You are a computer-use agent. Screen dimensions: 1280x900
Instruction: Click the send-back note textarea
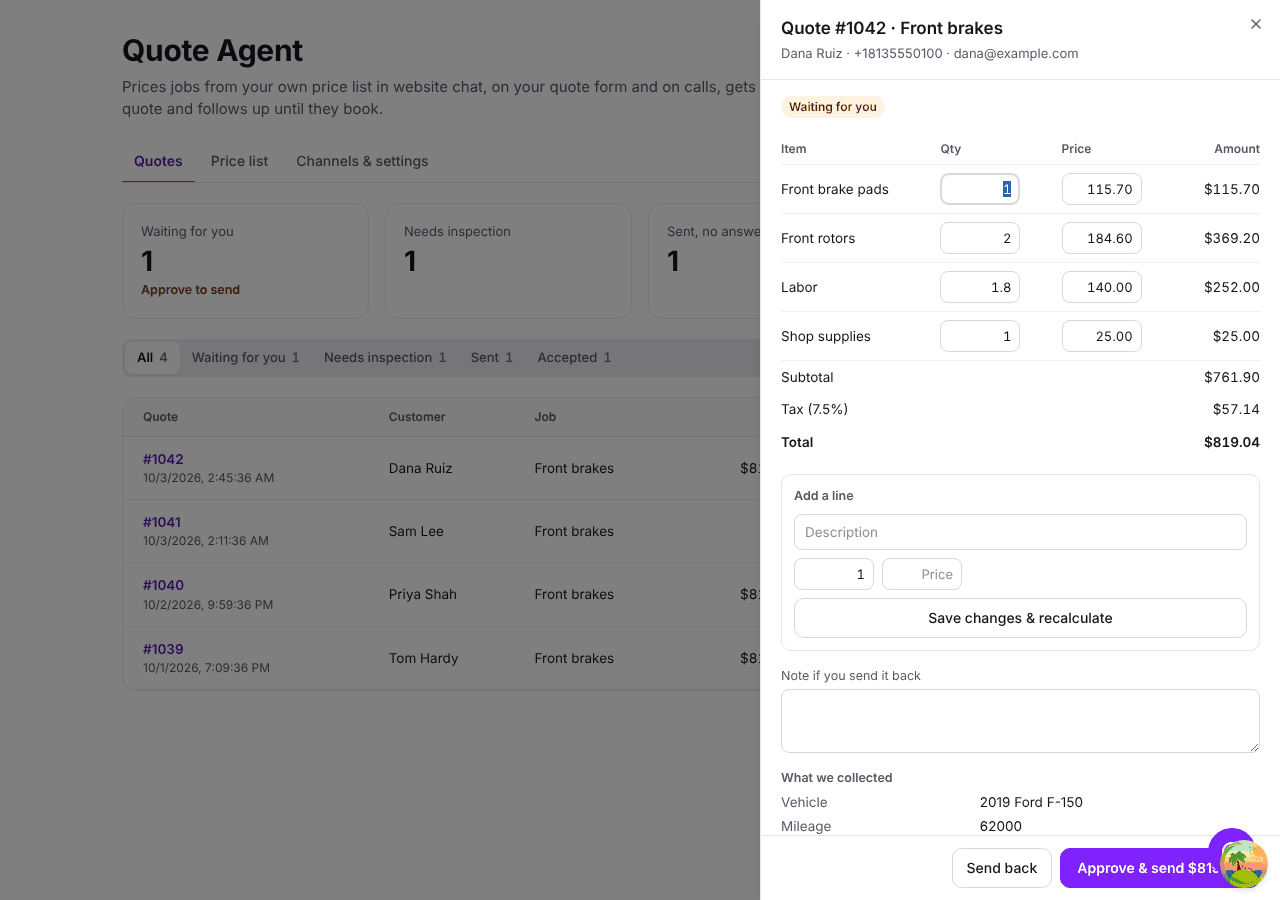[x=1020, y=721]
